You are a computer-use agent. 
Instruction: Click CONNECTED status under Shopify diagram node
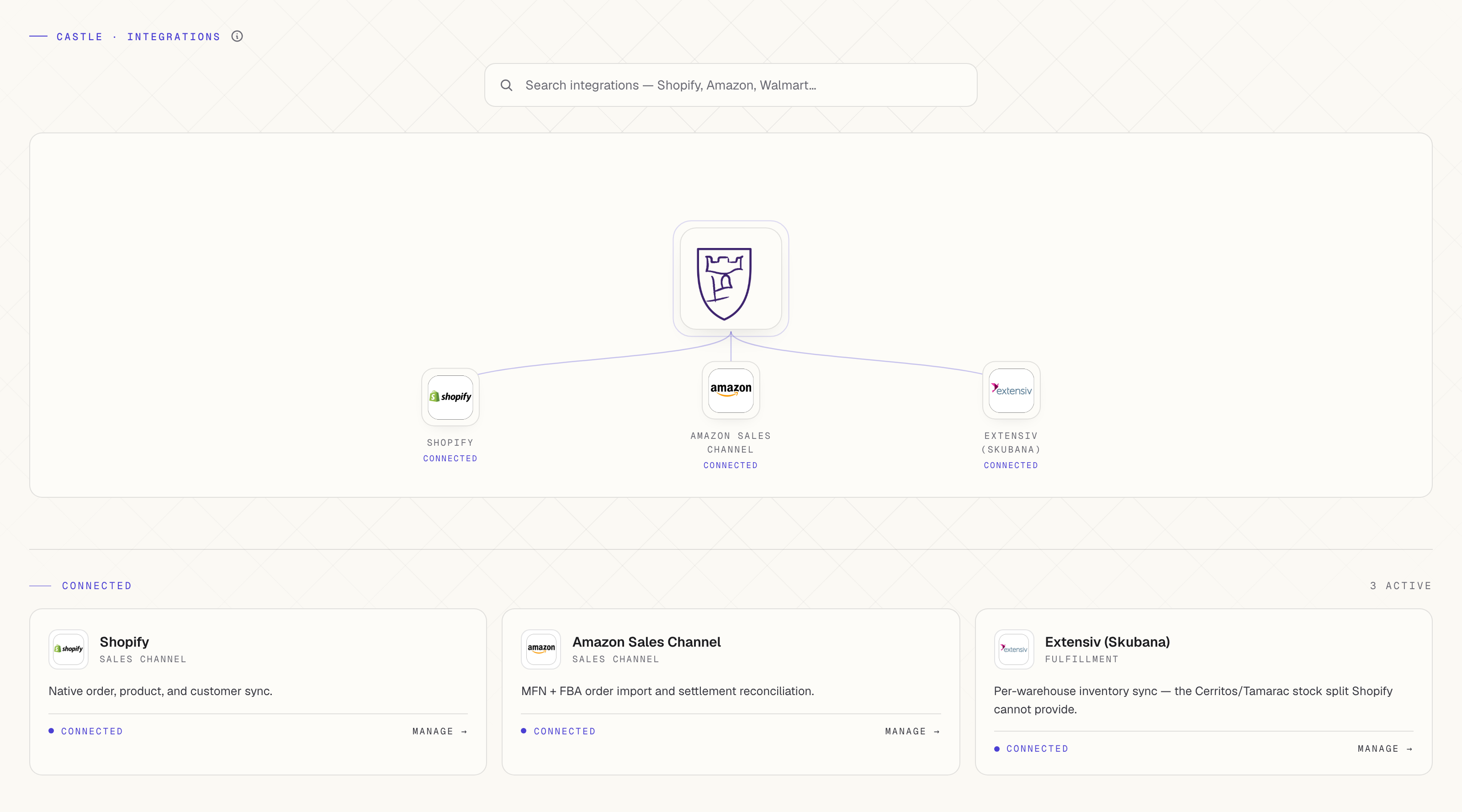pyautogui.click(x=450, y=459)
